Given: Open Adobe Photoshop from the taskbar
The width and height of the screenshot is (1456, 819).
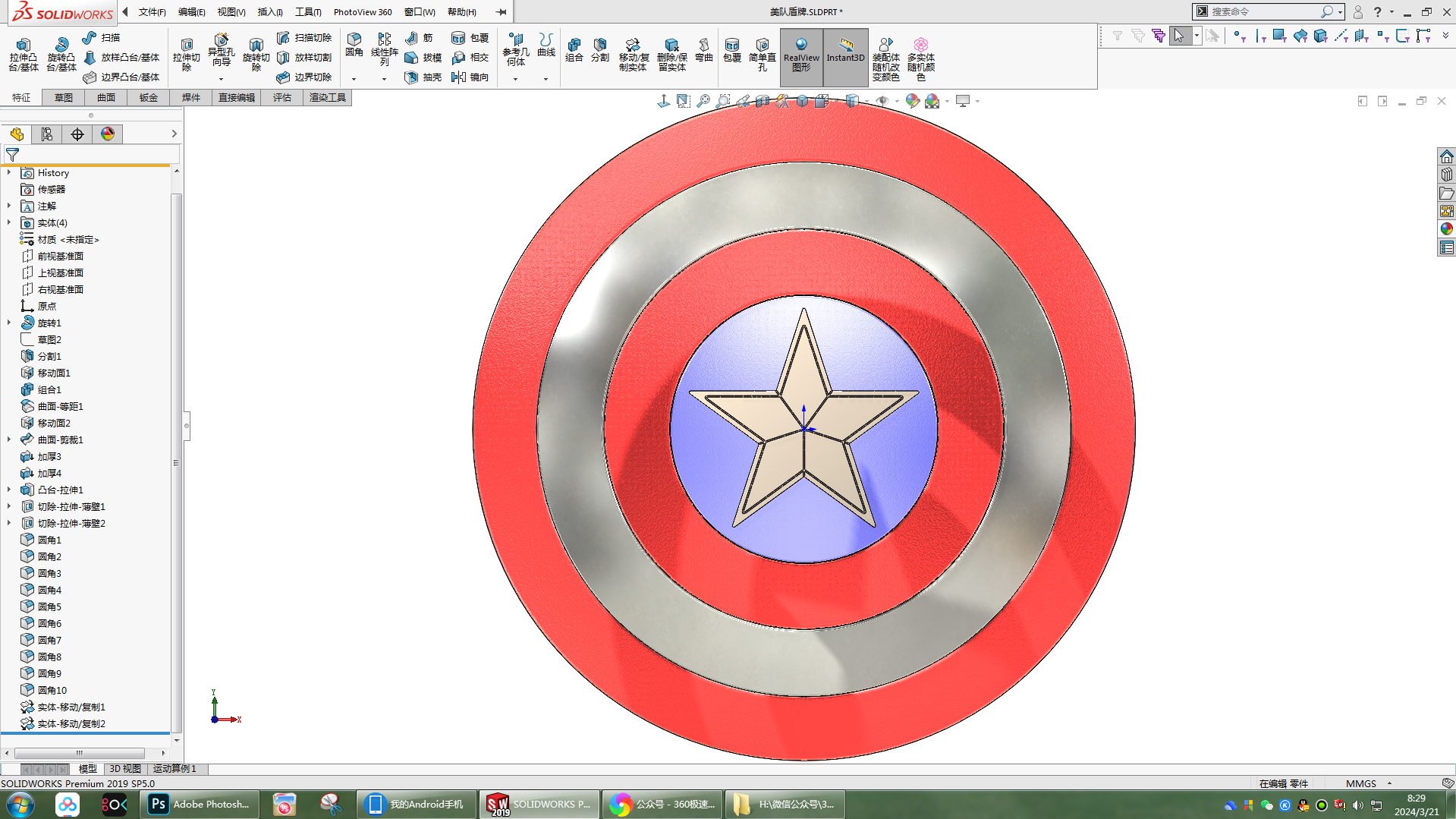Looking at the screenshot, I should (x=200, y=804).
